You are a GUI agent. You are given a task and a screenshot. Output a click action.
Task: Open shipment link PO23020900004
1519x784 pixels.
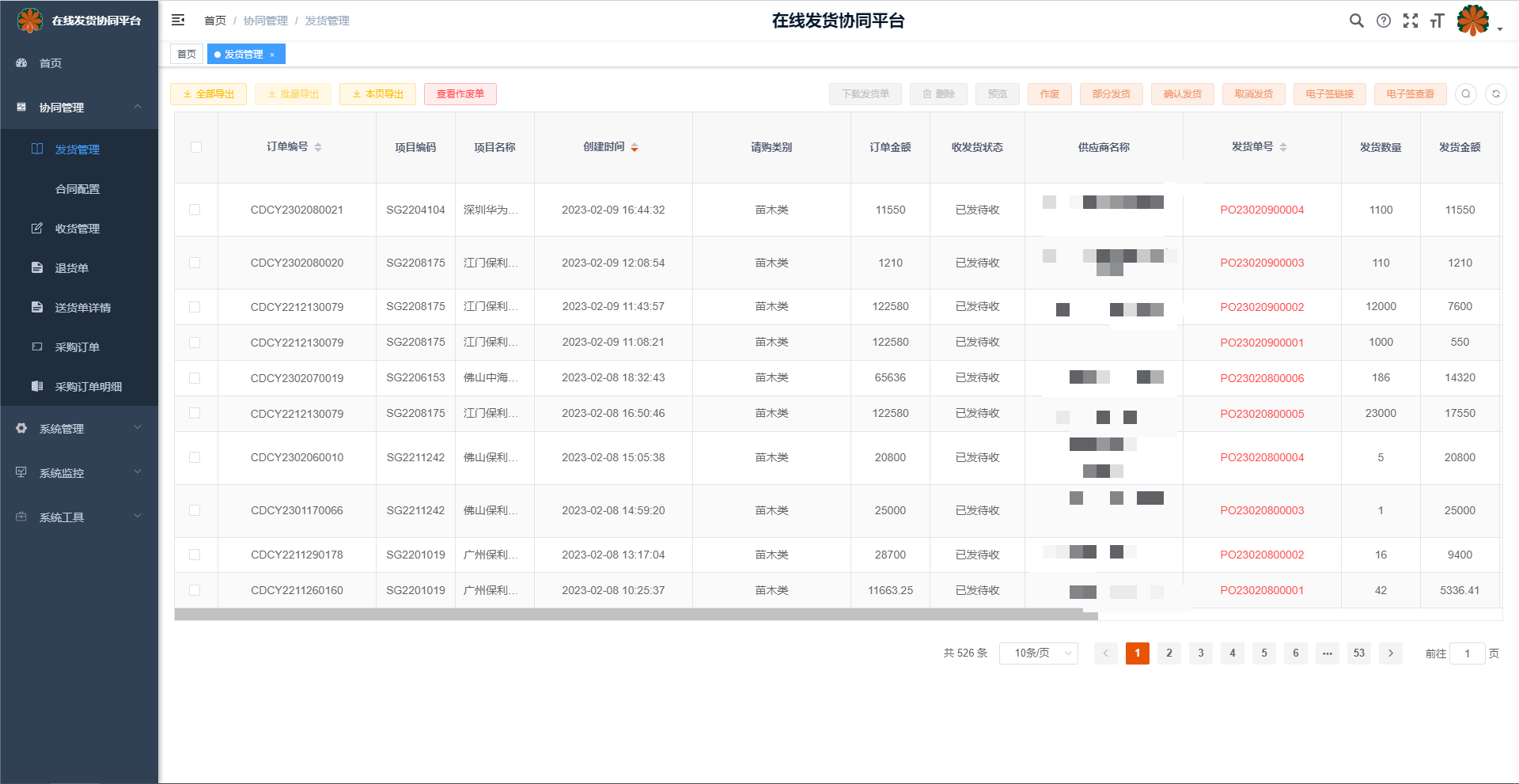pyautogui.click(x=1261, y=210)
